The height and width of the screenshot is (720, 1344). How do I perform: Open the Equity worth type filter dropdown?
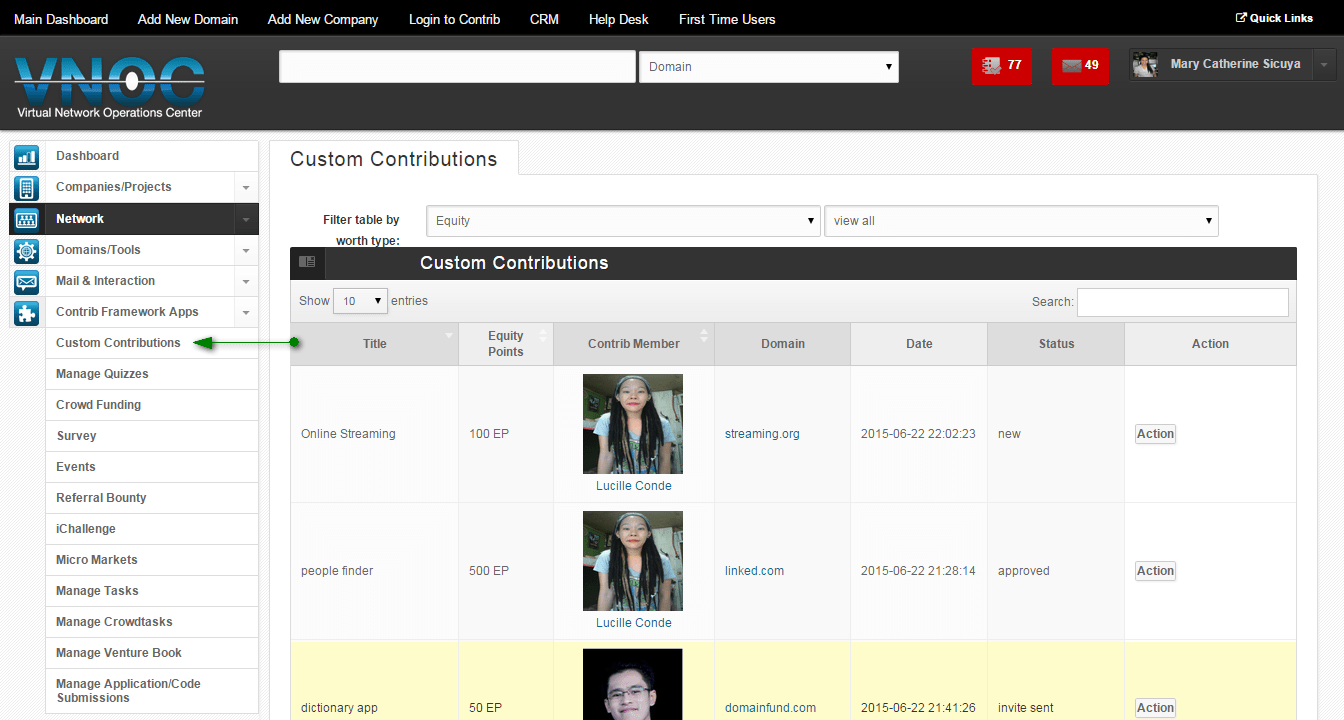click(624, 221)
